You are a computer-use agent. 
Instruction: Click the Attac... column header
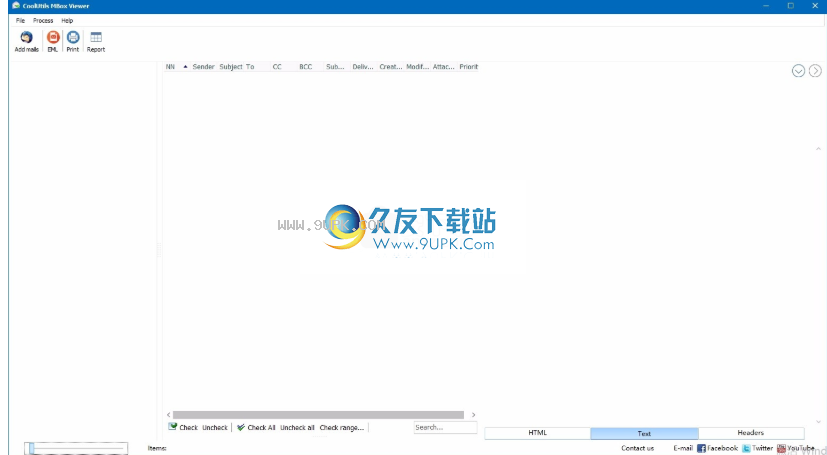(444, 67)
